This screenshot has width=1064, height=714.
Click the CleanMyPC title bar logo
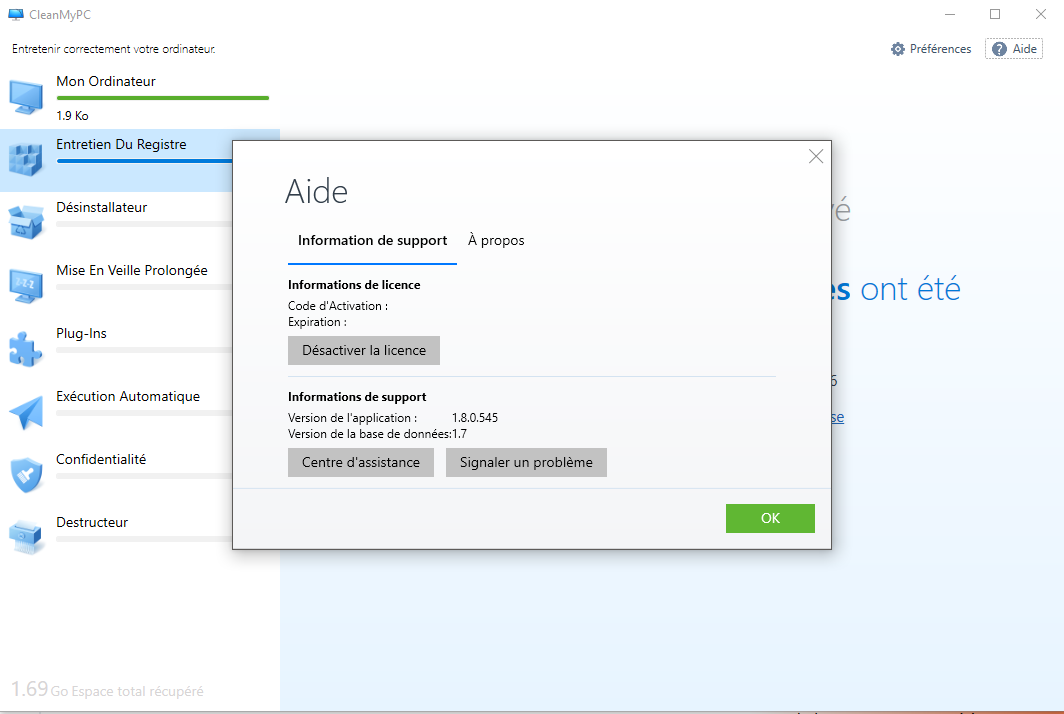click(x=16, y=14)
